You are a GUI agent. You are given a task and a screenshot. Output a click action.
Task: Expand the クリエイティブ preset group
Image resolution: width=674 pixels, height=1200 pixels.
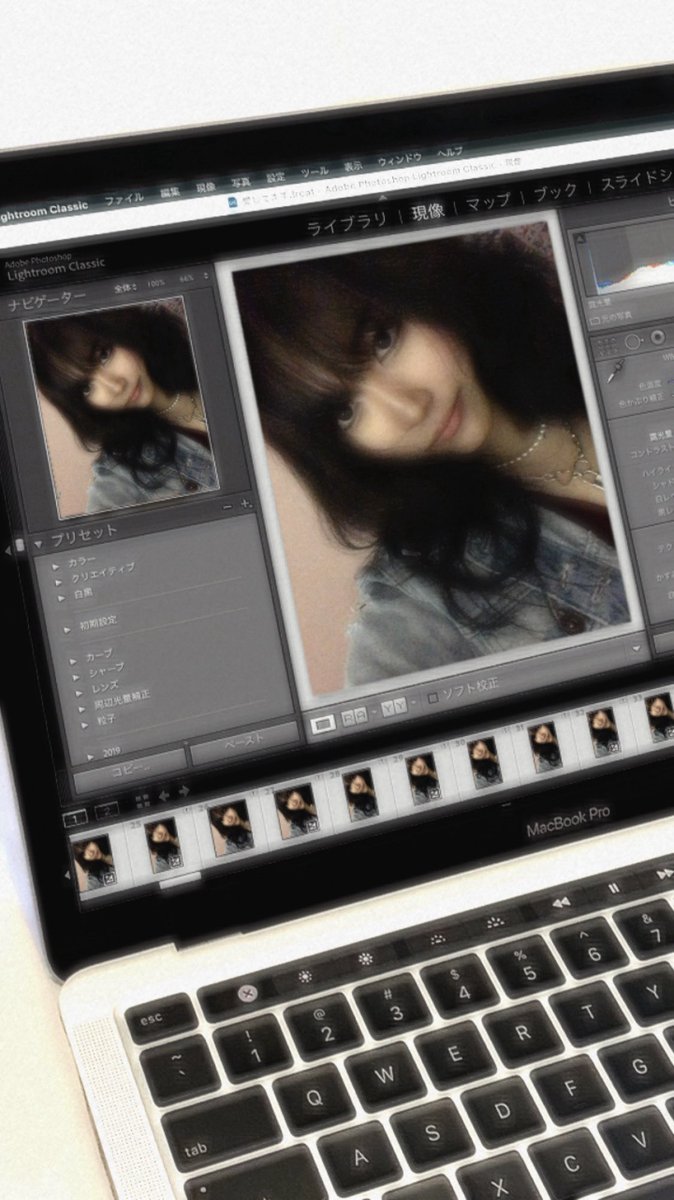[x=57, y=581]
